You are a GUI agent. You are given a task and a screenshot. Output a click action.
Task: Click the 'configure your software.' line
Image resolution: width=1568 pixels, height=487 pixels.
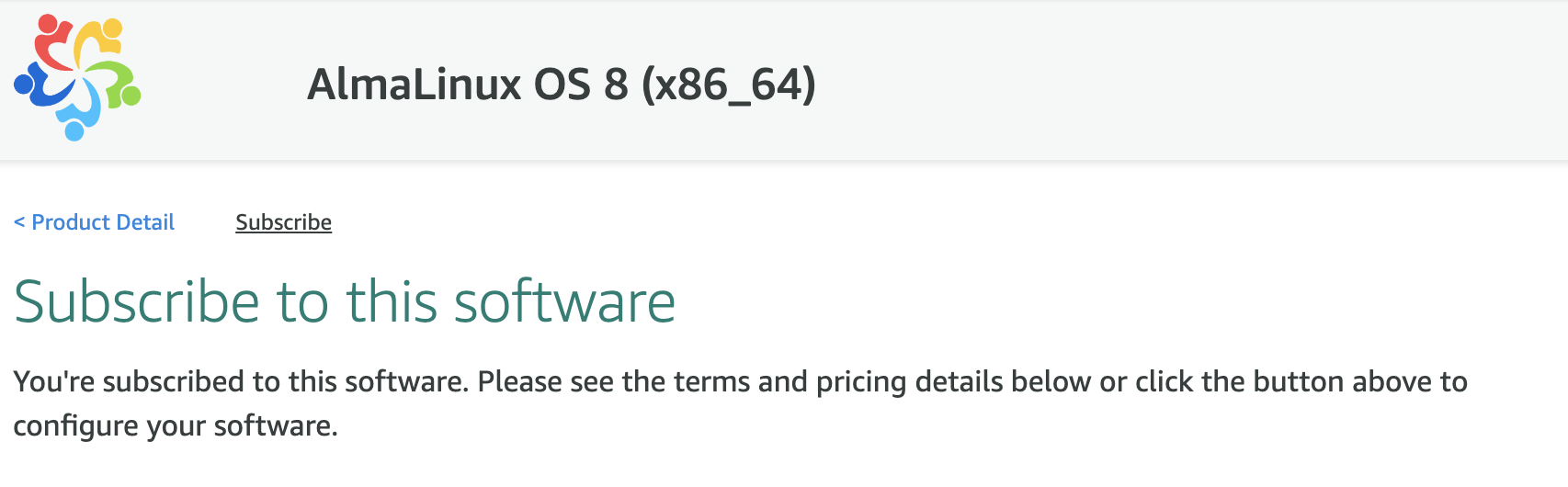click(x=176, y=425)
